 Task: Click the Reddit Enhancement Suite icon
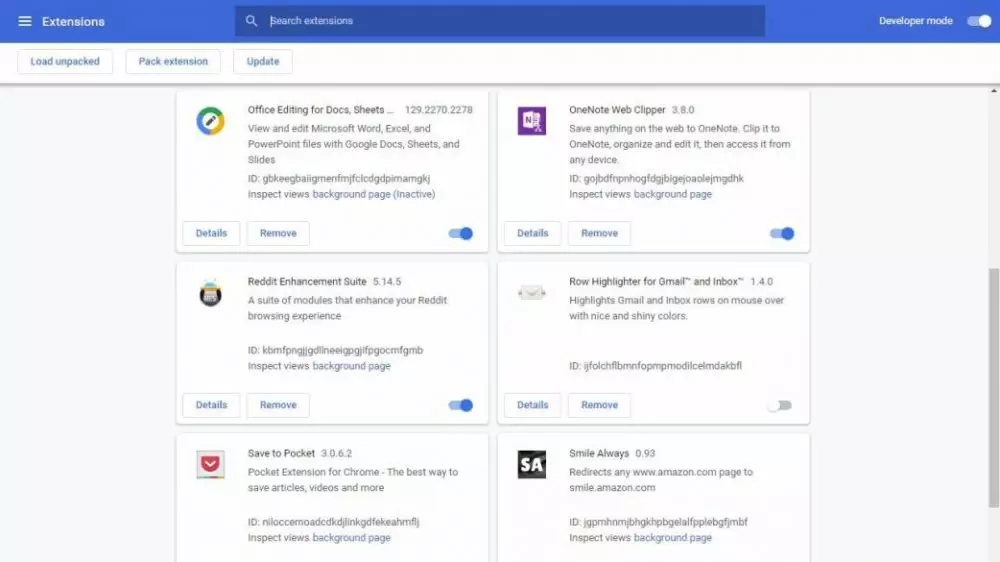[210, 293]
